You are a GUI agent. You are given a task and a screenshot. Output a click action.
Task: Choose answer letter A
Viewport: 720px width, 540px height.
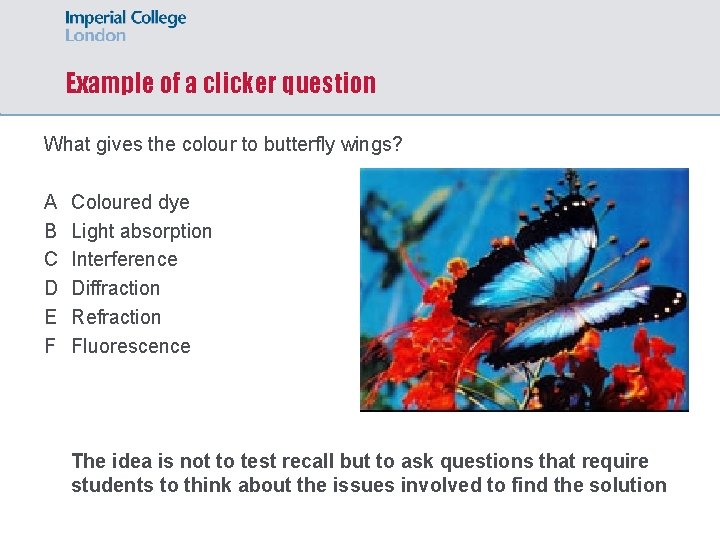(x=50, y=202)
